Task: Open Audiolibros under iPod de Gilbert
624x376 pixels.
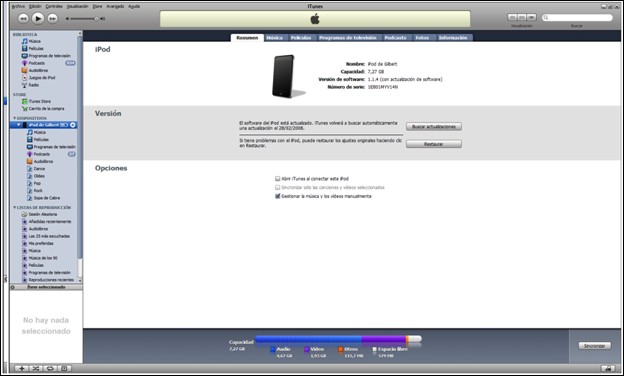Action: 40,161
